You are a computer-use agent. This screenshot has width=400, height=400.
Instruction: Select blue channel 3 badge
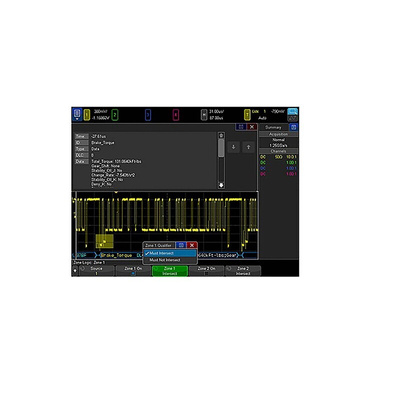click(x=148, y=115)
